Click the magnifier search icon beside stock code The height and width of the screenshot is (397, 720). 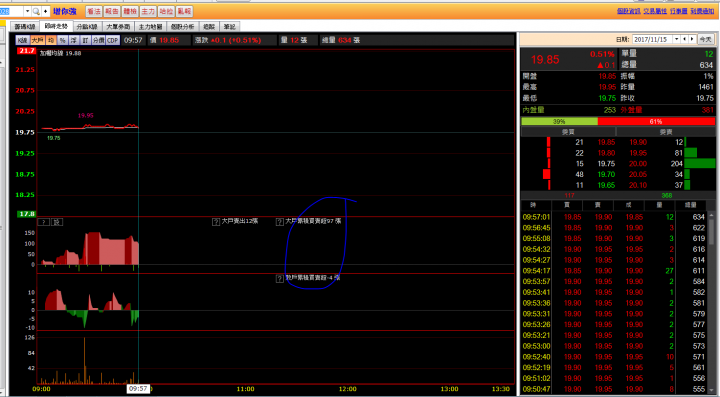[x=36, y=11]
